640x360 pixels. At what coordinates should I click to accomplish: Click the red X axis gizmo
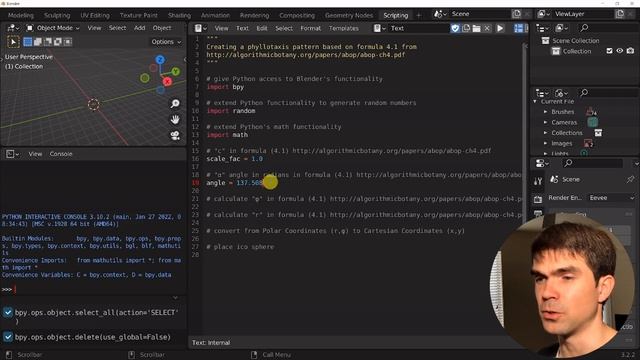coord(167,82)
